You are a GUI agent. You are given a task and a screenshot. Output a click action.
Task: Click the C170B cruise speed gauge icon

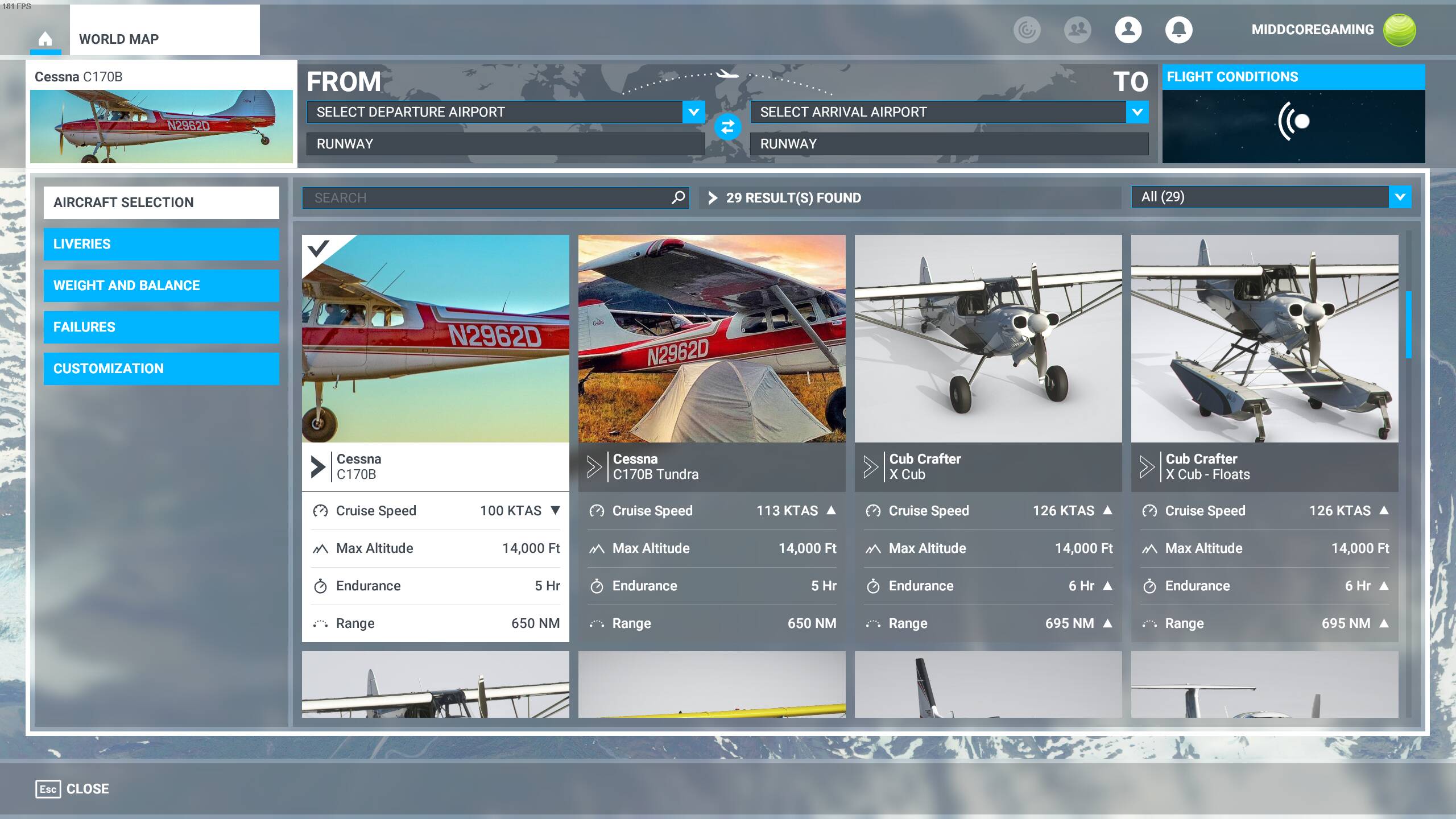pos(320,511)
